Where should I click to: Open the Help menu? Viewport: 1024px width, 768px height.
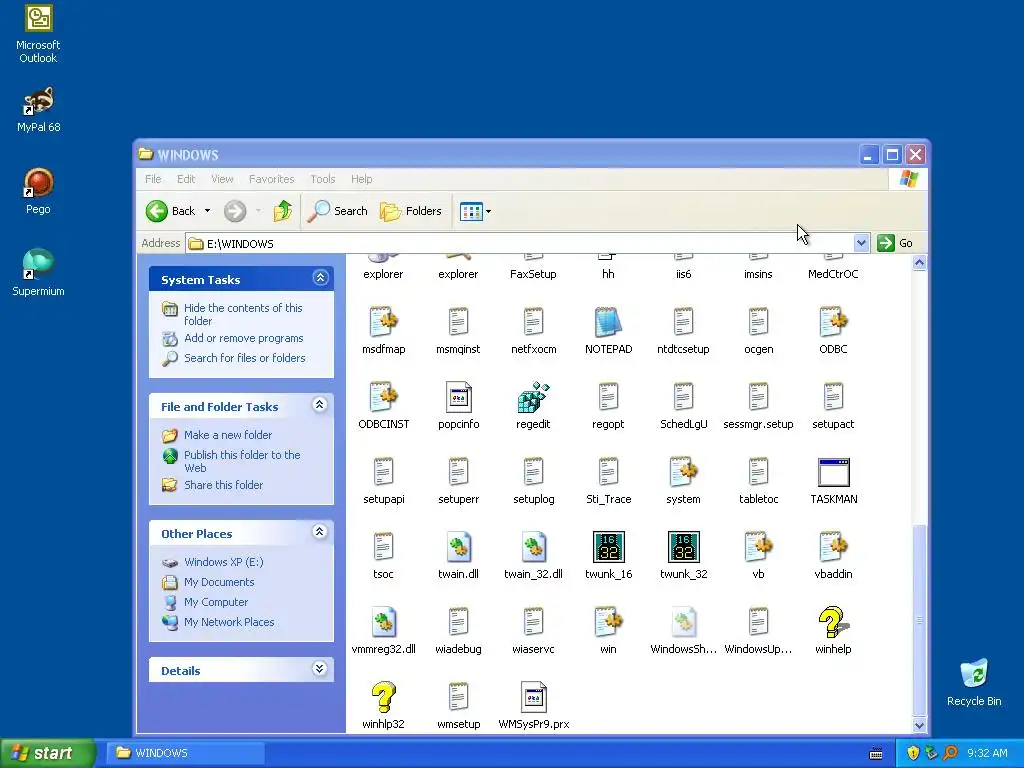click(x=361, y=179)
